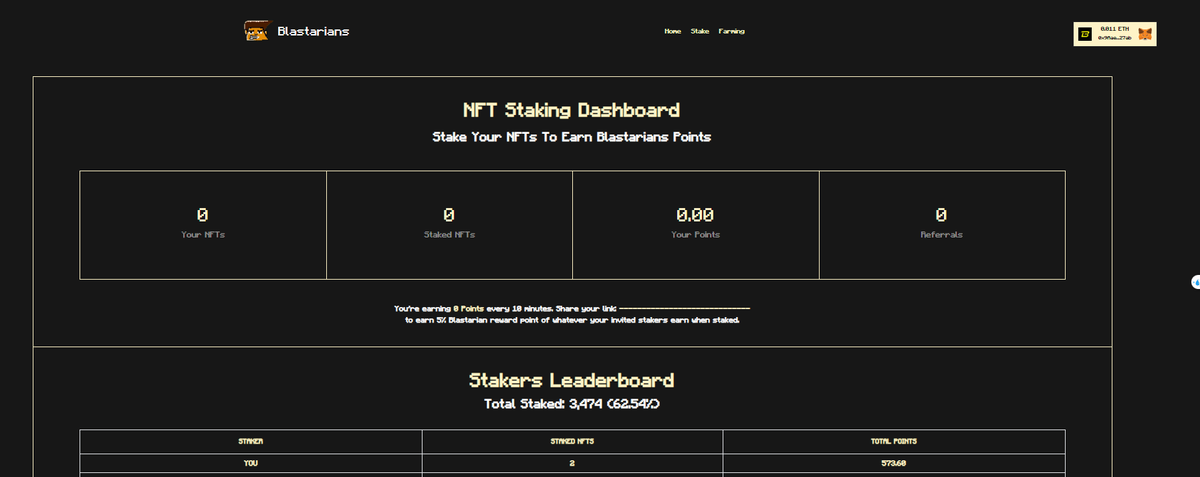Click the staked NFTs value 2 in YOU row
This screenshot has height=477, width=1200.
[572, 463]
